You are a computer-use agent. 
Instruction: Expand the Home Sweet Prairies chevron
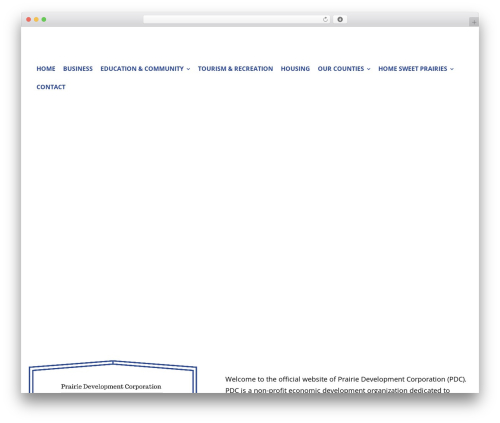[452, 69]
